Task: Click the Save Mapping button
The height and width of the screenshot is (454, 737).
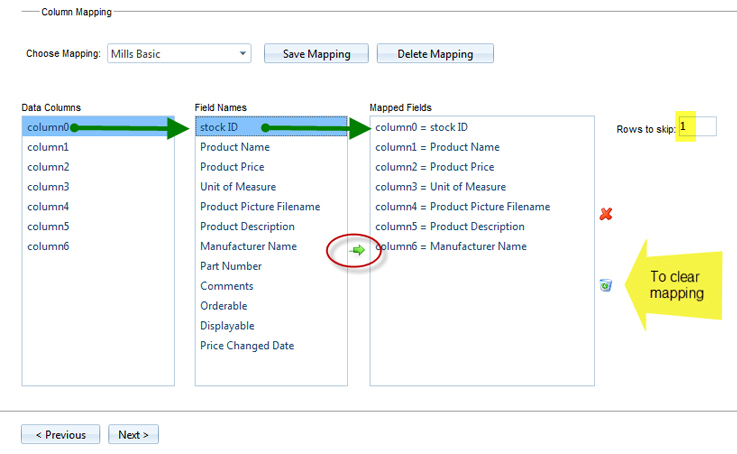Action: click(315, 54)
